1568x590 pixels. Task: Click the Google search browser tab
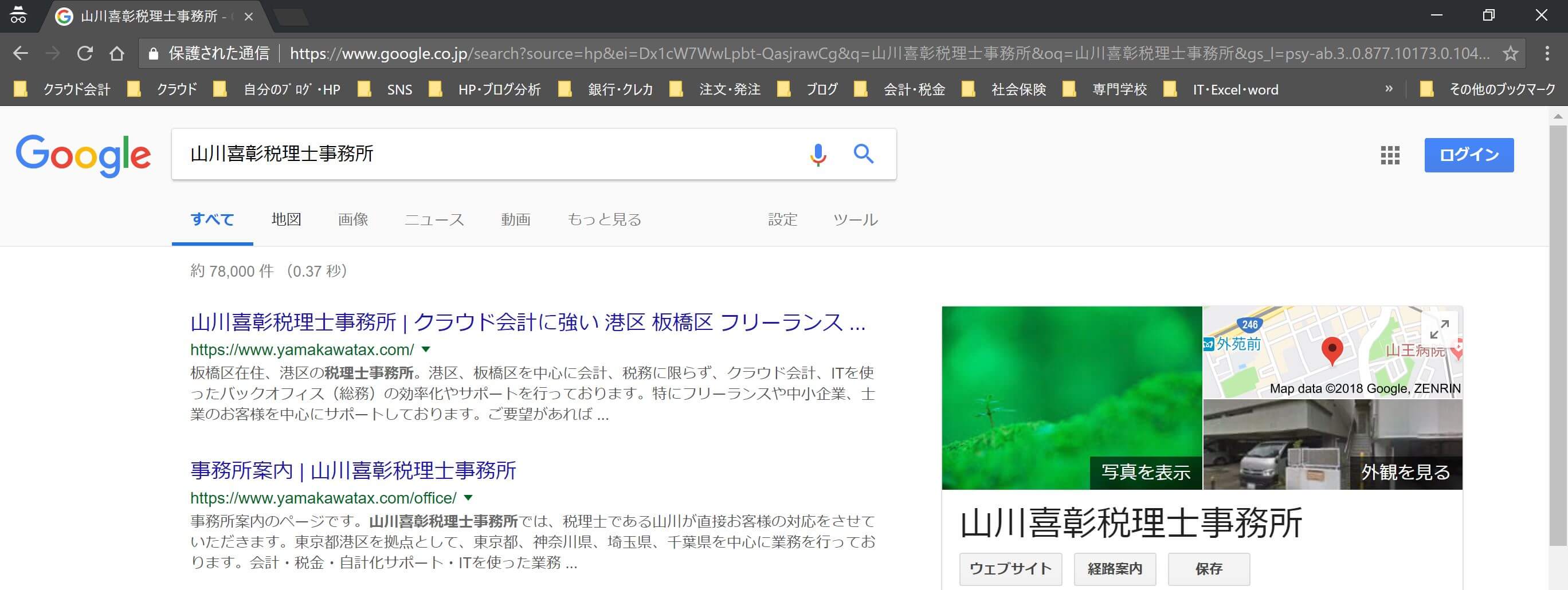155,17
